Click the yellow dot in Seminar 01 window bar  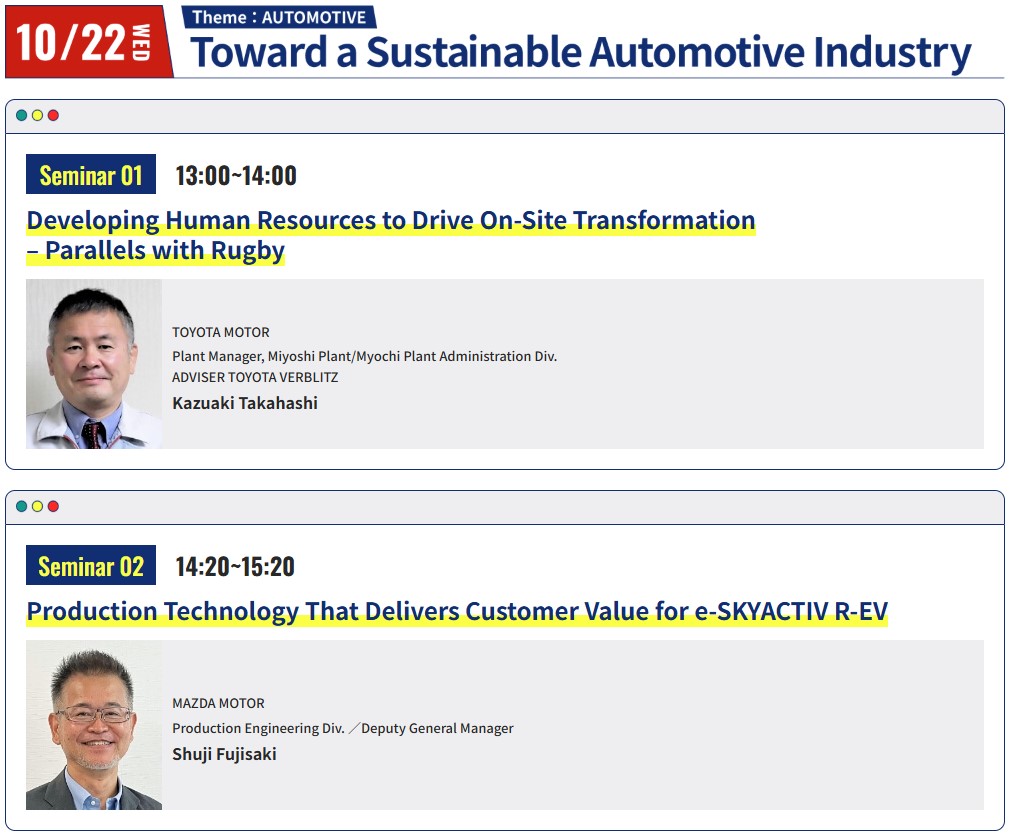(37, 116)
